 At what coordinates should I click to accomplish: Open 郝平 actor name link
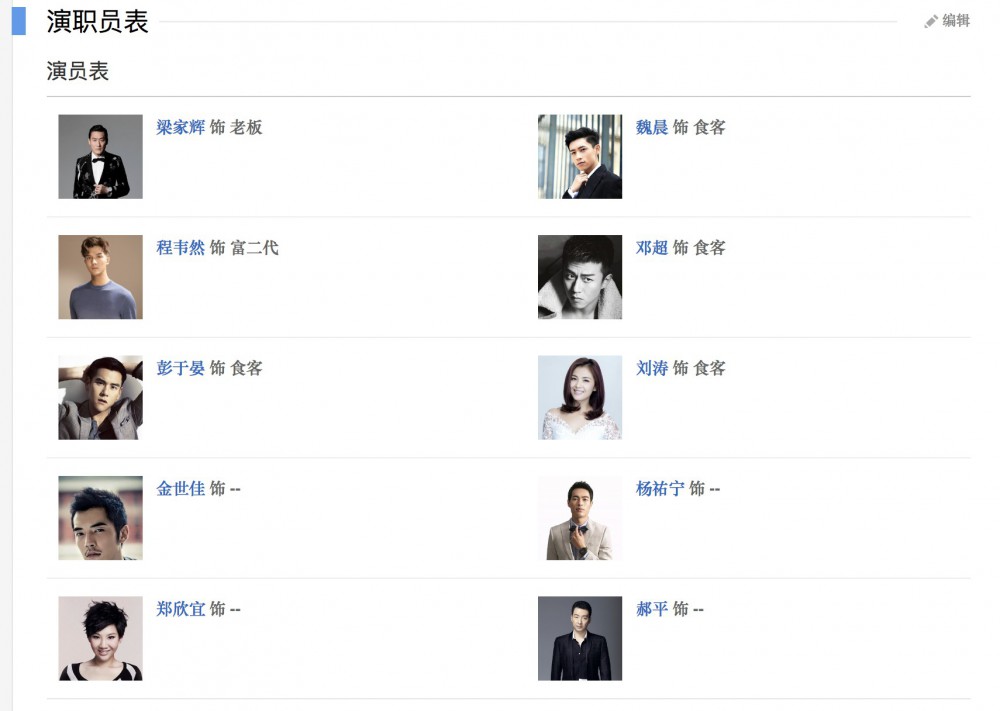pyautogui.click(x=652, y=609)
